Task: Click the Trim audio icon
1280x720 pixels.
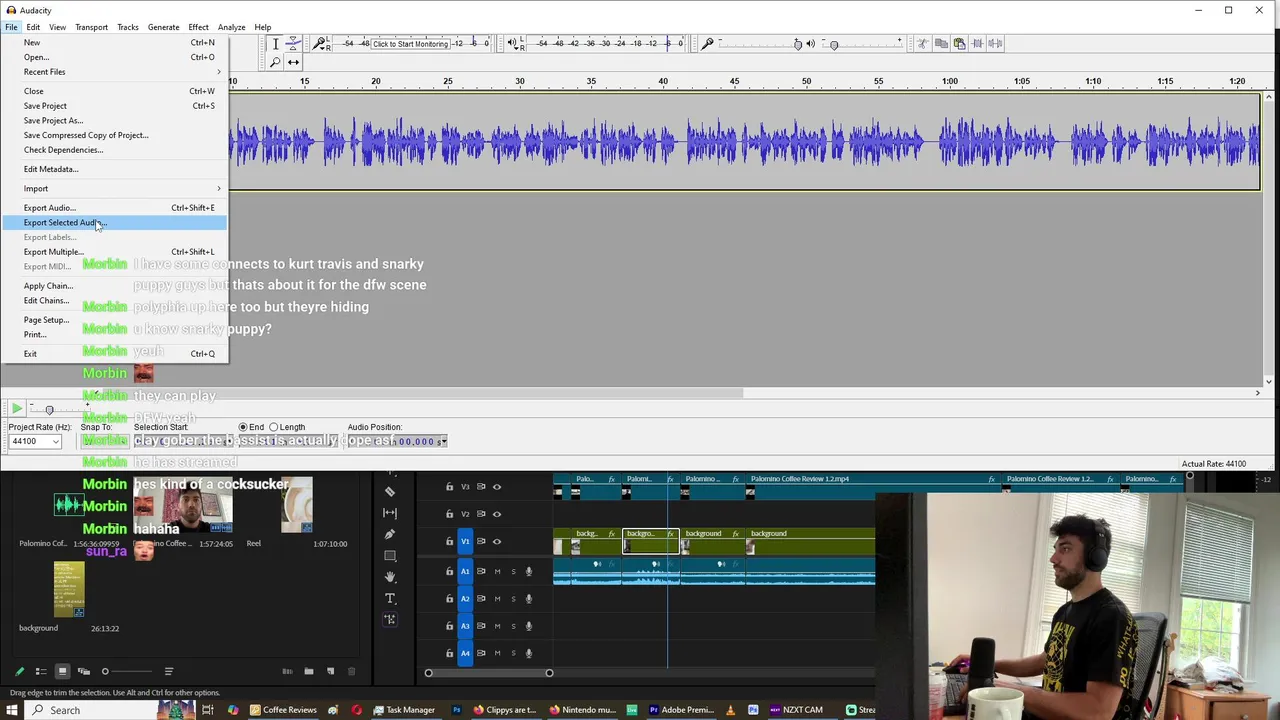Action: point(977,44)
